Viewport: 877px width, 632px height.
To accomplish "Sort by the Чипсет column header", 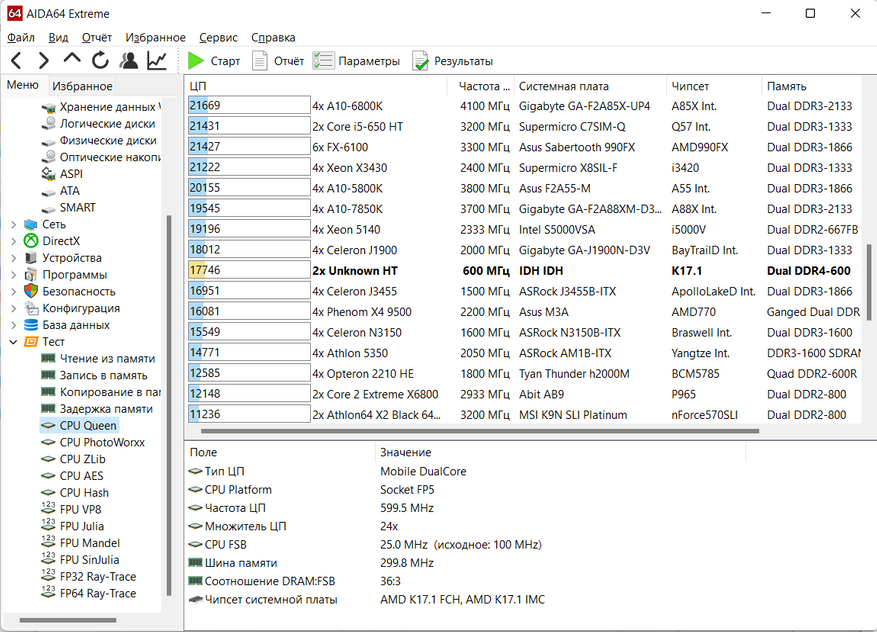I will (714, 86).
